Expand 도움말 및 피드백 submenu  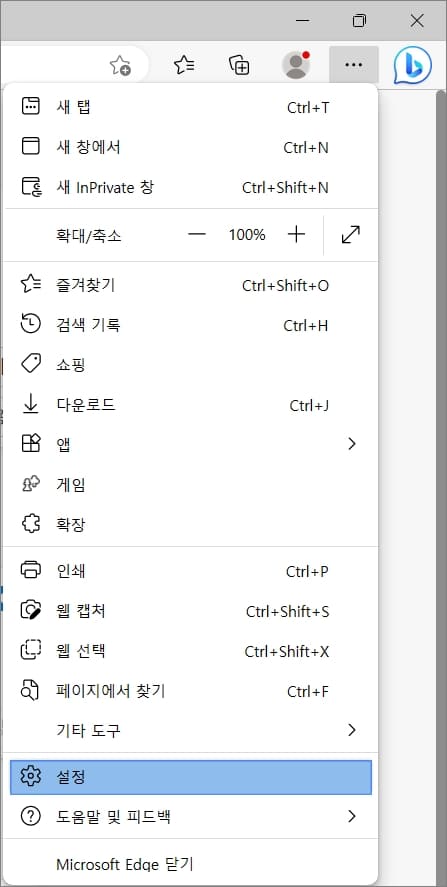coord(191,816)
